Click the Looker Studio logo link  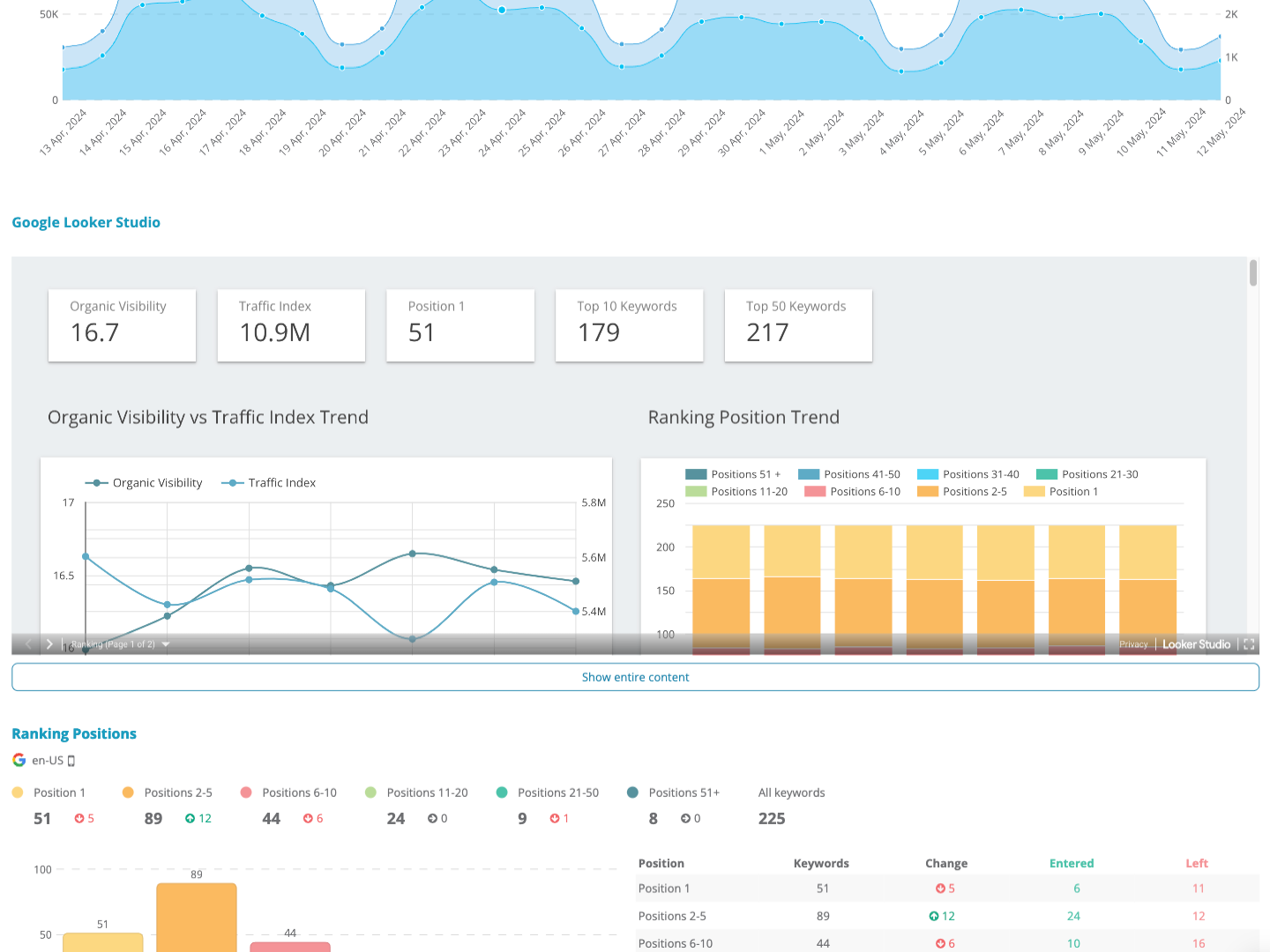click(x=1196, y=644)
